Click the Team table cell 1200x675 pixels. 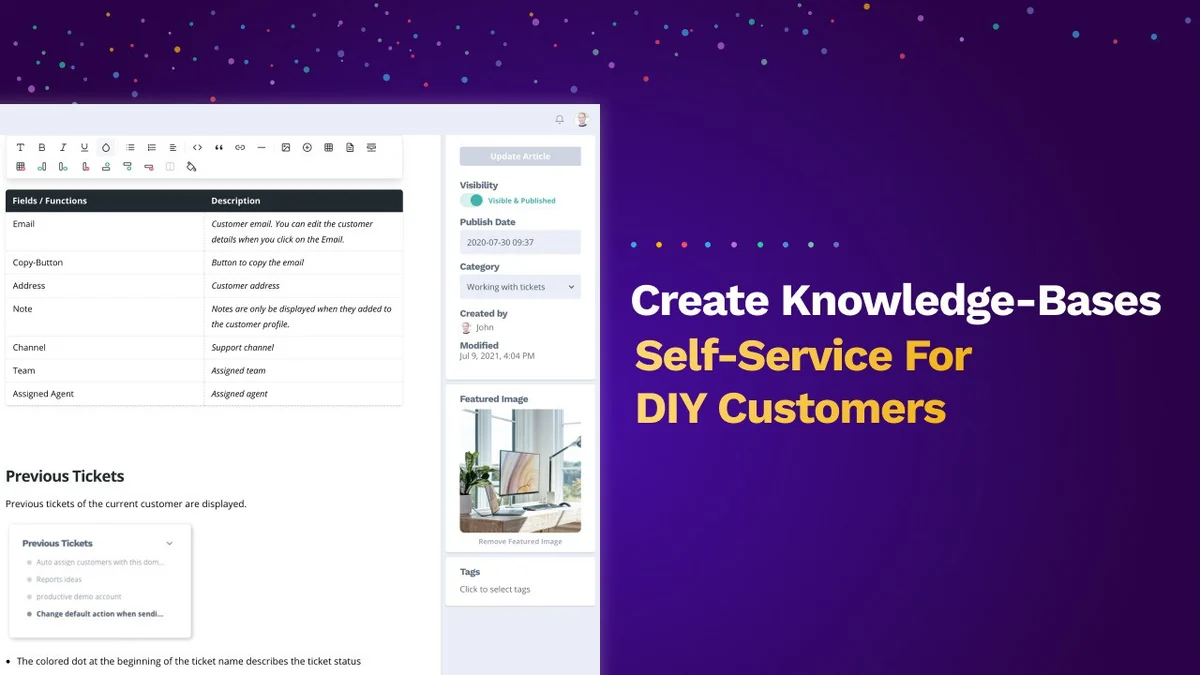(104, 371)
